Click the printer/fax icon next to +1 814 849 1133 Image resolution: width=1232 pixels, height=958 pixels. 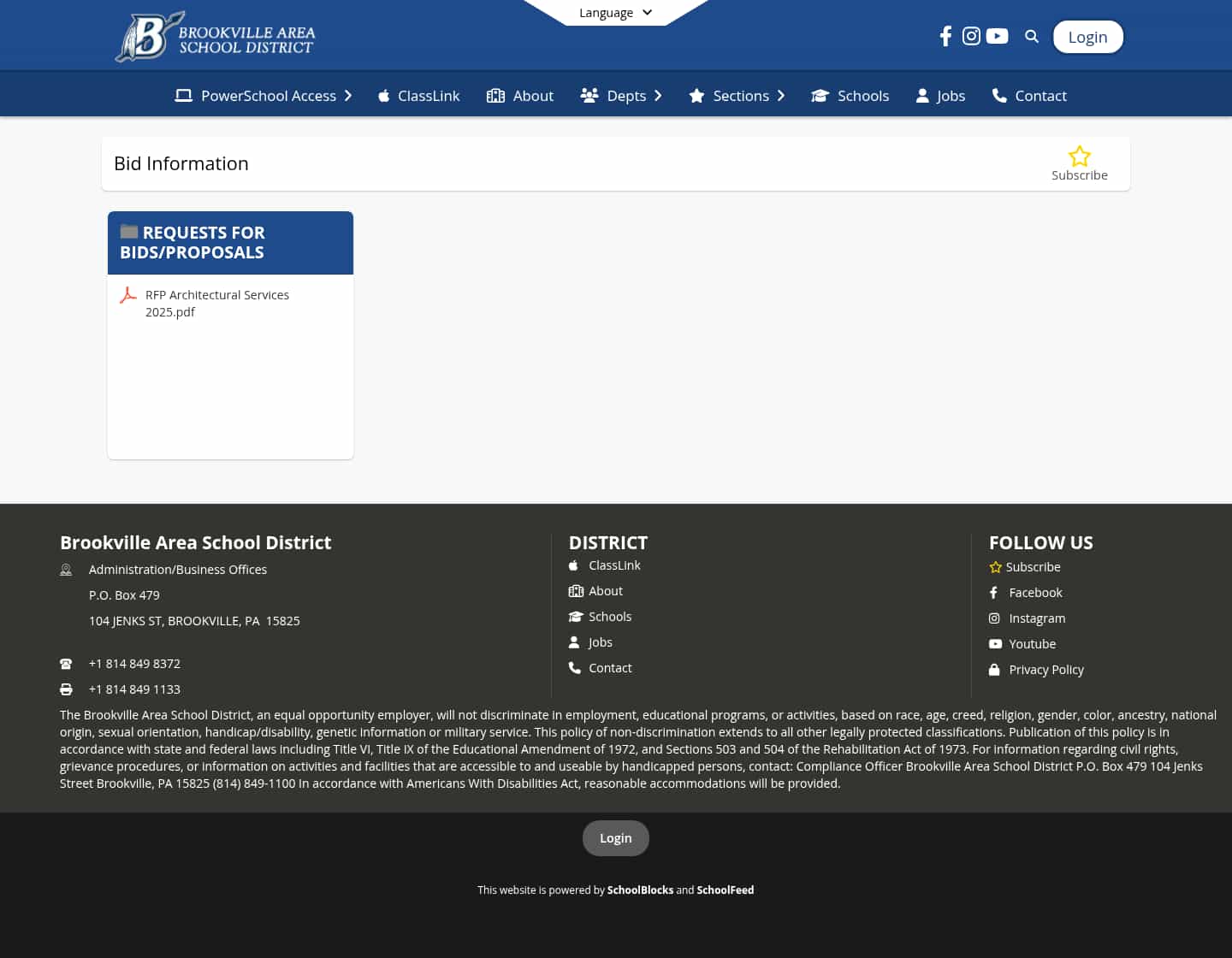click(66, 689)
